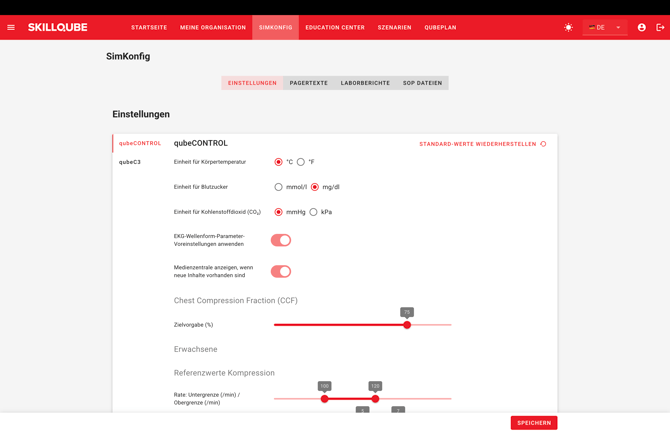Select kPa for CO2 unit
670x433 pixels.
(313, 212)
